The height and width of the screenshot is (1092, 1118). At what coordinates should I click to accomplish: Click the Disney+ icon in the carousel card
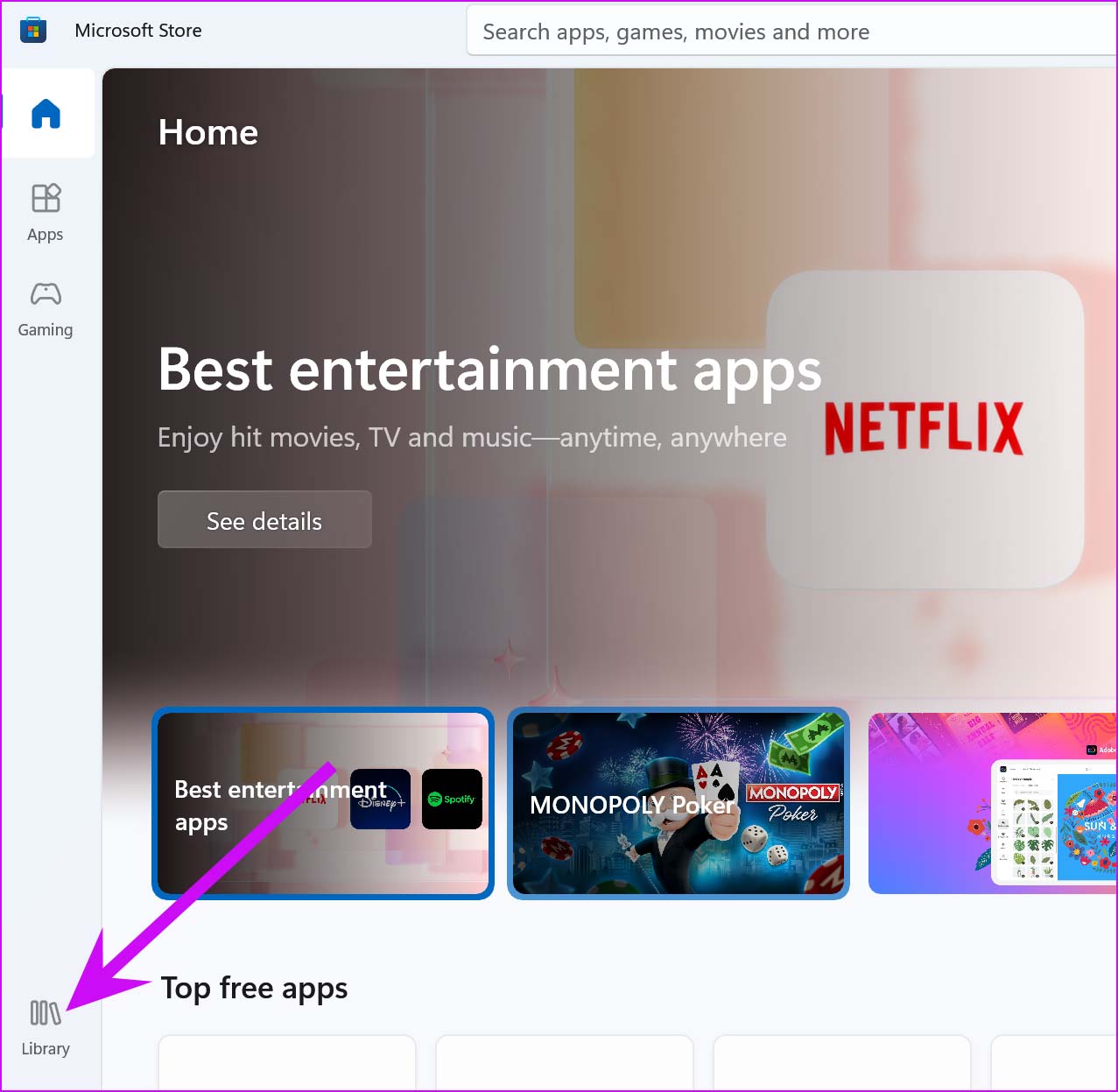(380, 799)
